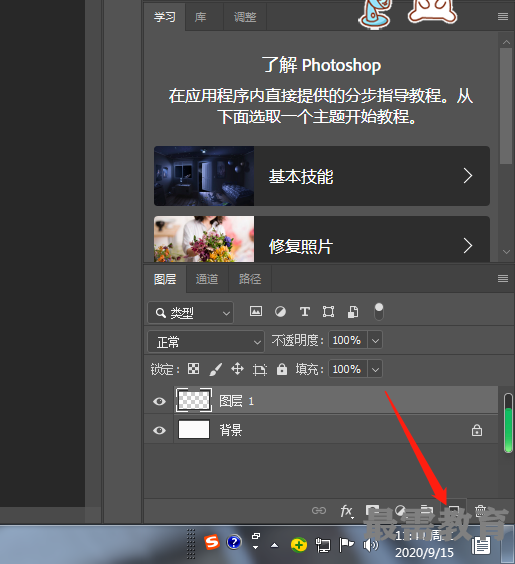Click the green slider beside the layer list
515x564 pixels.
[x=508, y=423]
